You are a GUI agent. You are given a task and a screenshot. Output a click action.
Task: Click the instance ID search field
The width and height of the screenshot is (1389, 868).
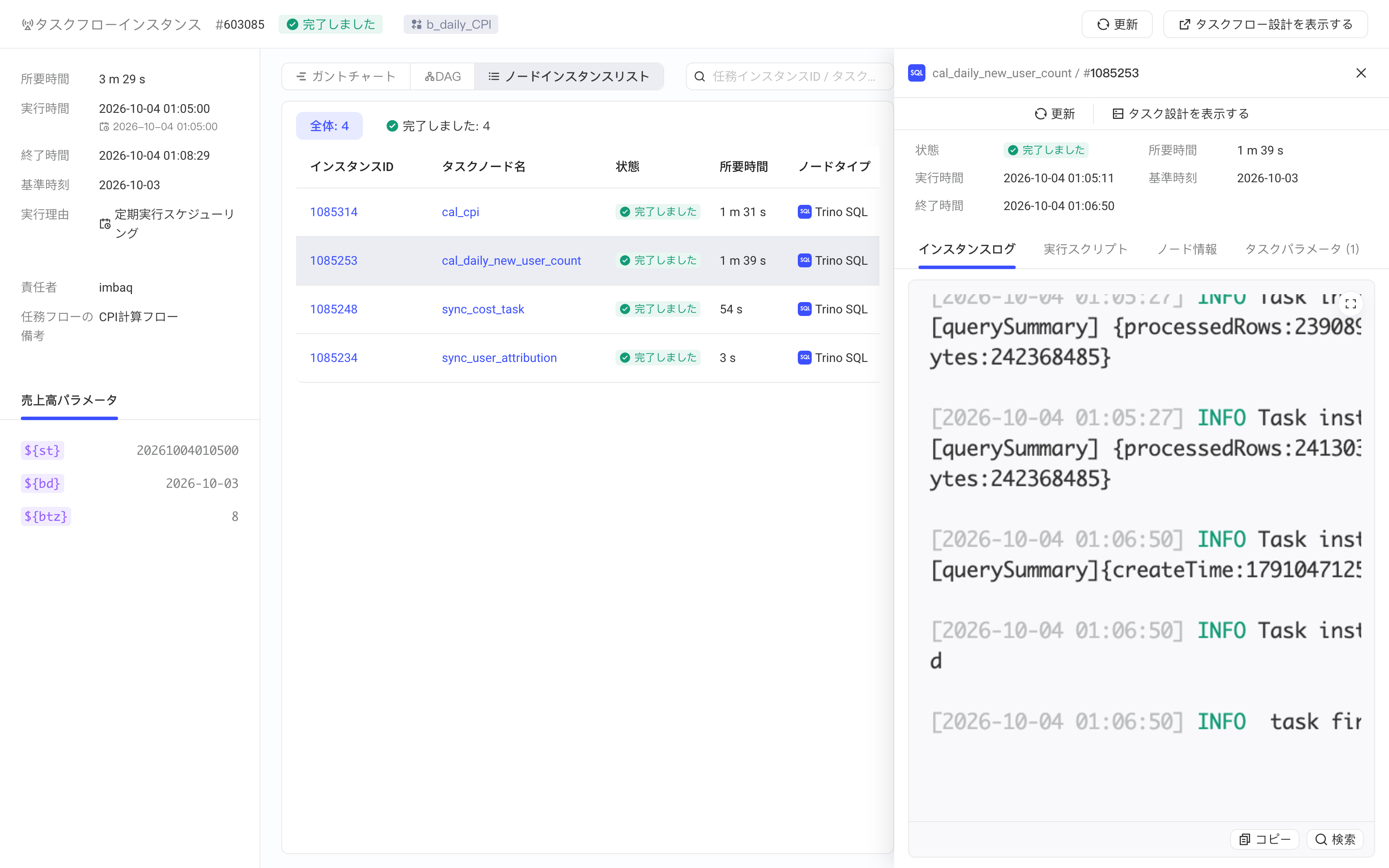(790, 76)
